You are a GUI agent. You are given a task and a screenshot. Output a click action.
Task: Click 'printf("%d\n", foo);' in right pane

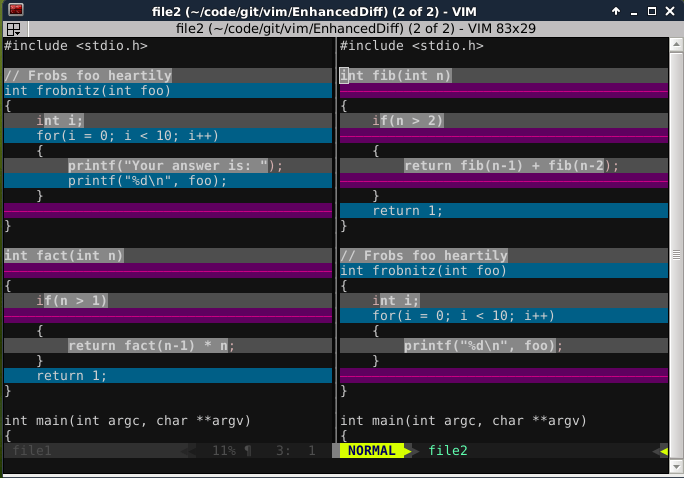point(483,346)
